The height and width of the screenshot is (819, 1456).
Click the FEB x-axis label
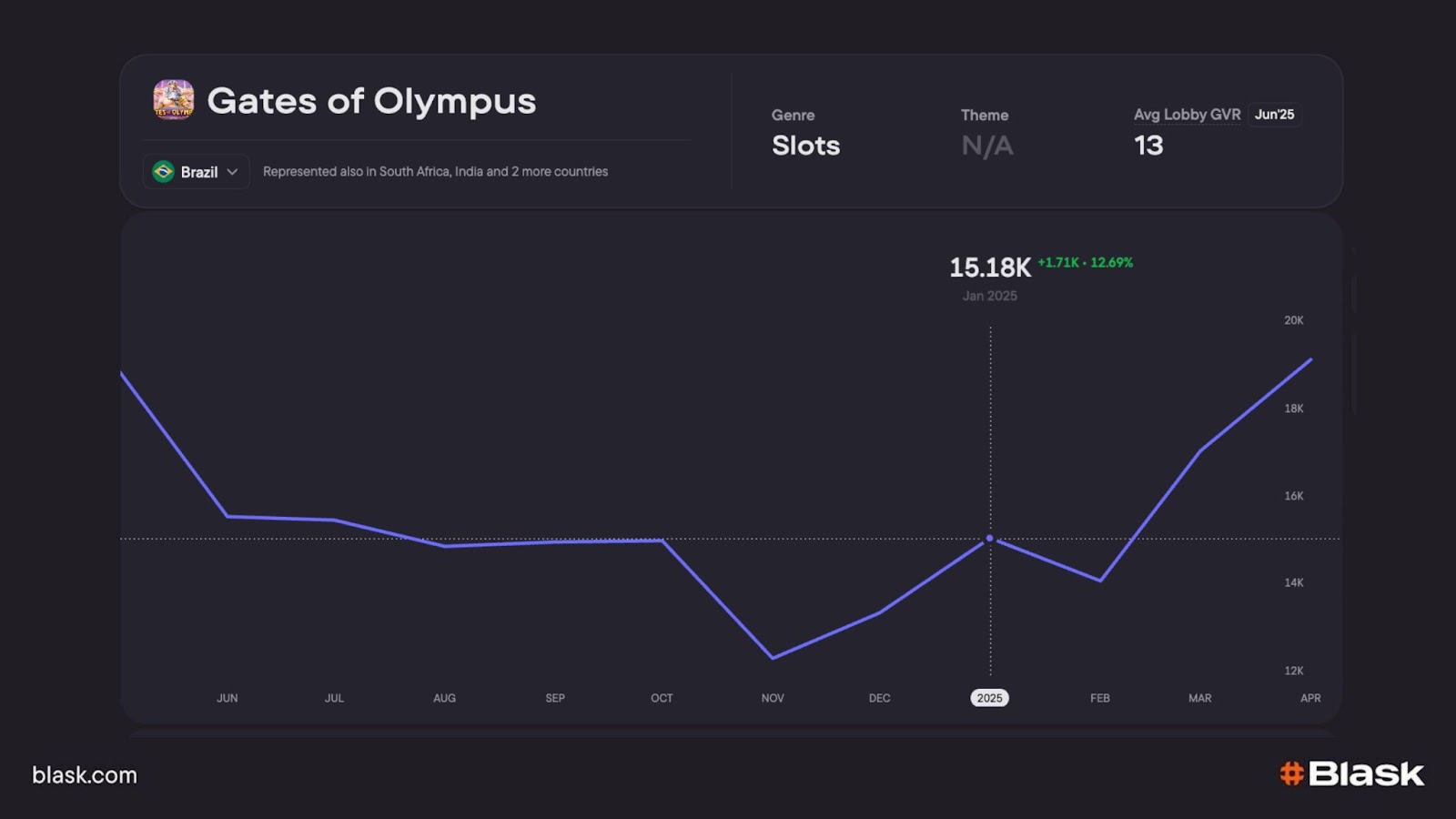click(1100, 698)
